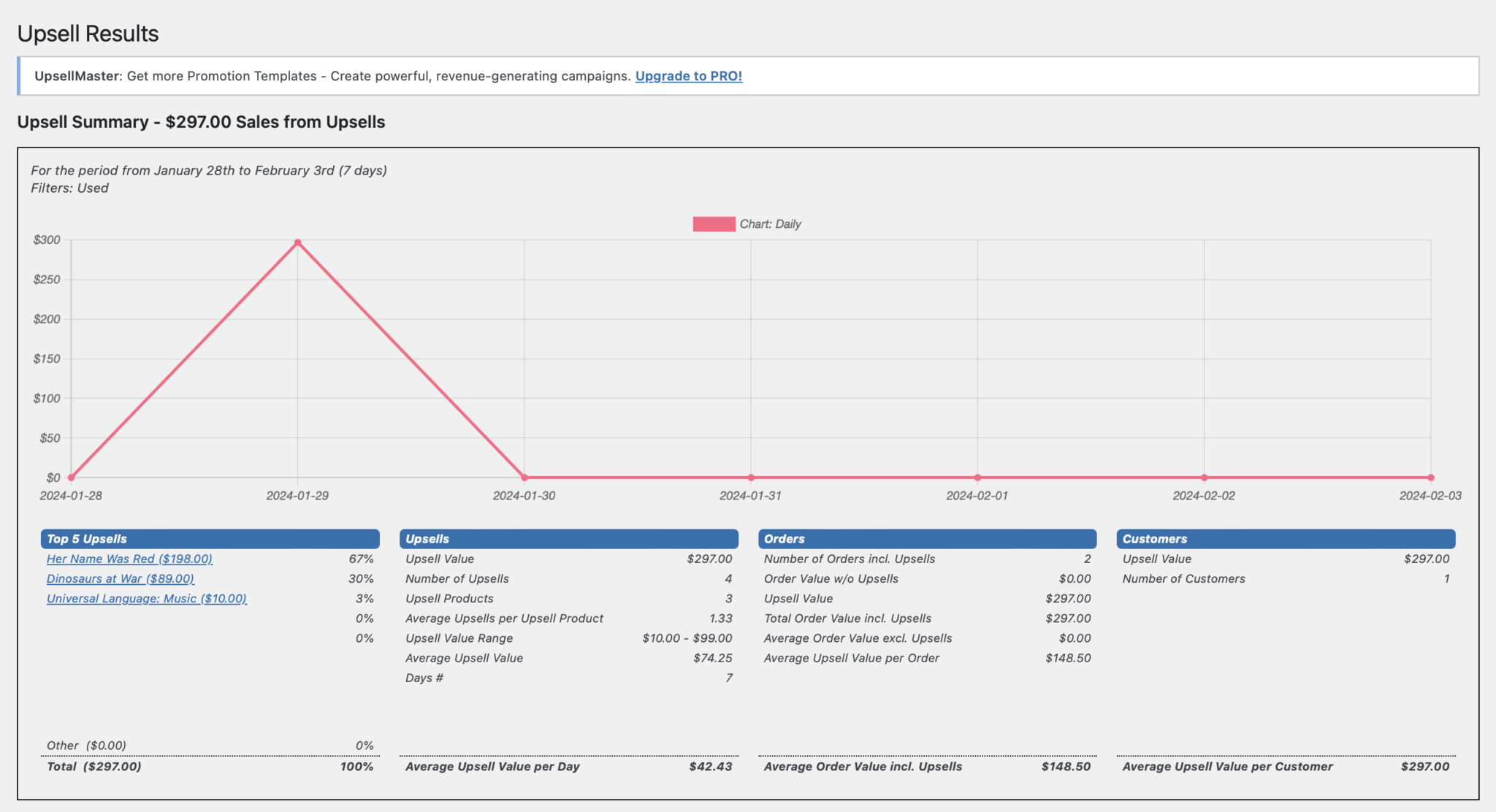Viewport: 1496px width, 812px height.
Task: Click the data point at 2024-01-30
Action: [x=524, y=478]
